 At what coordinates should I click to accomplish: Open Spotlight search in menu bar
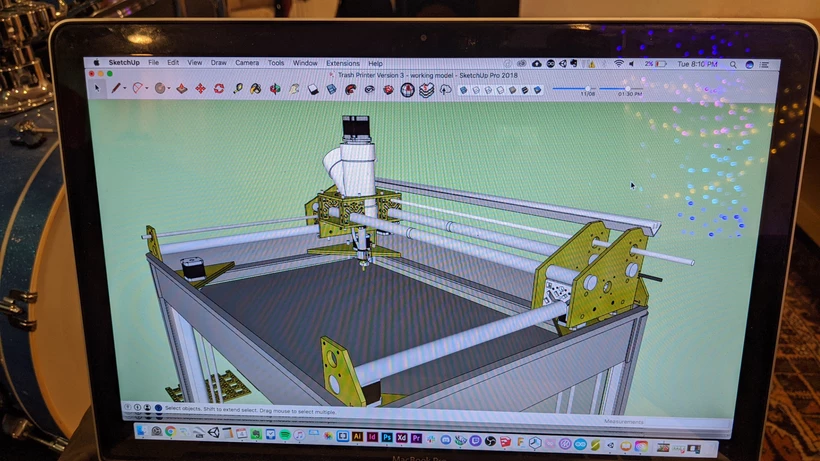(x=733, y=65)
